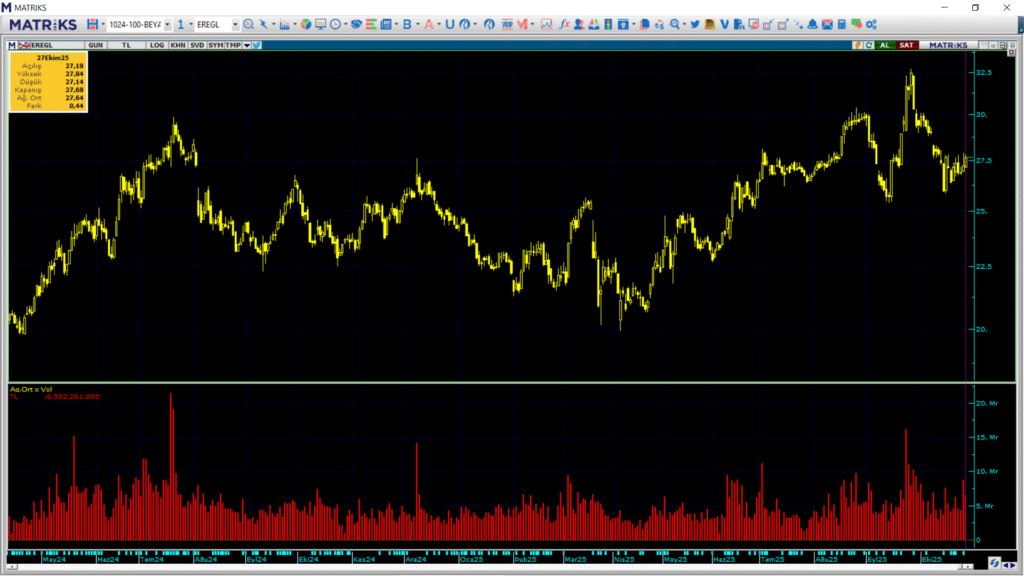Toggle TMP option in chart header
This screenshot has height=576, width=1024.
point(233,45)
